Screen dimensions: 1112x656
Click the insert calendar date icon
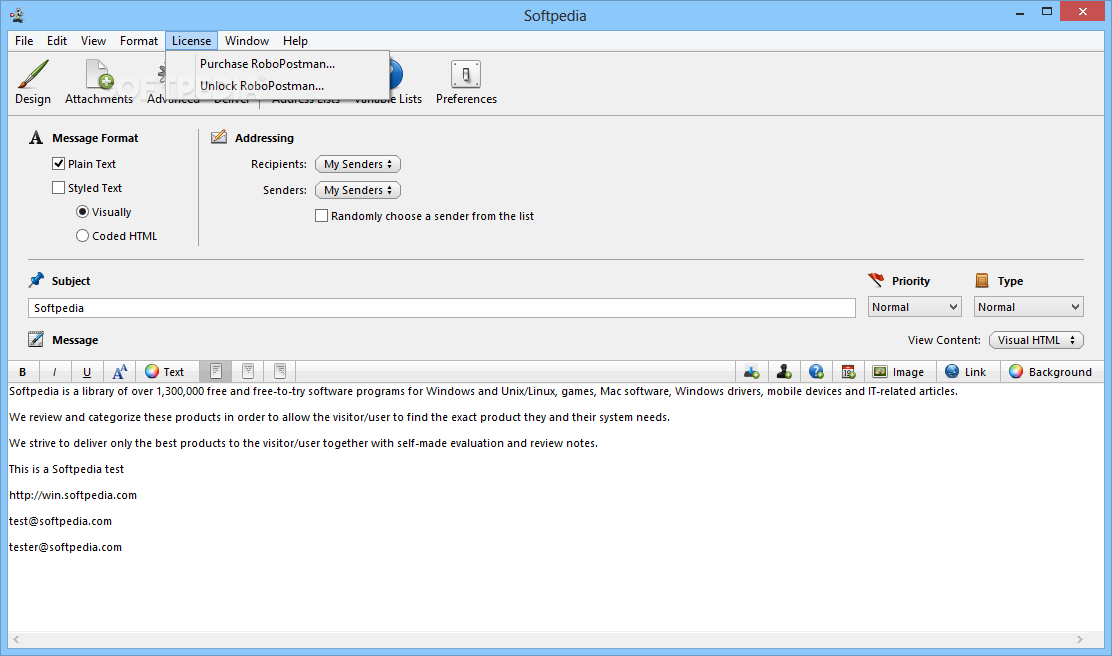pos(848,372)
